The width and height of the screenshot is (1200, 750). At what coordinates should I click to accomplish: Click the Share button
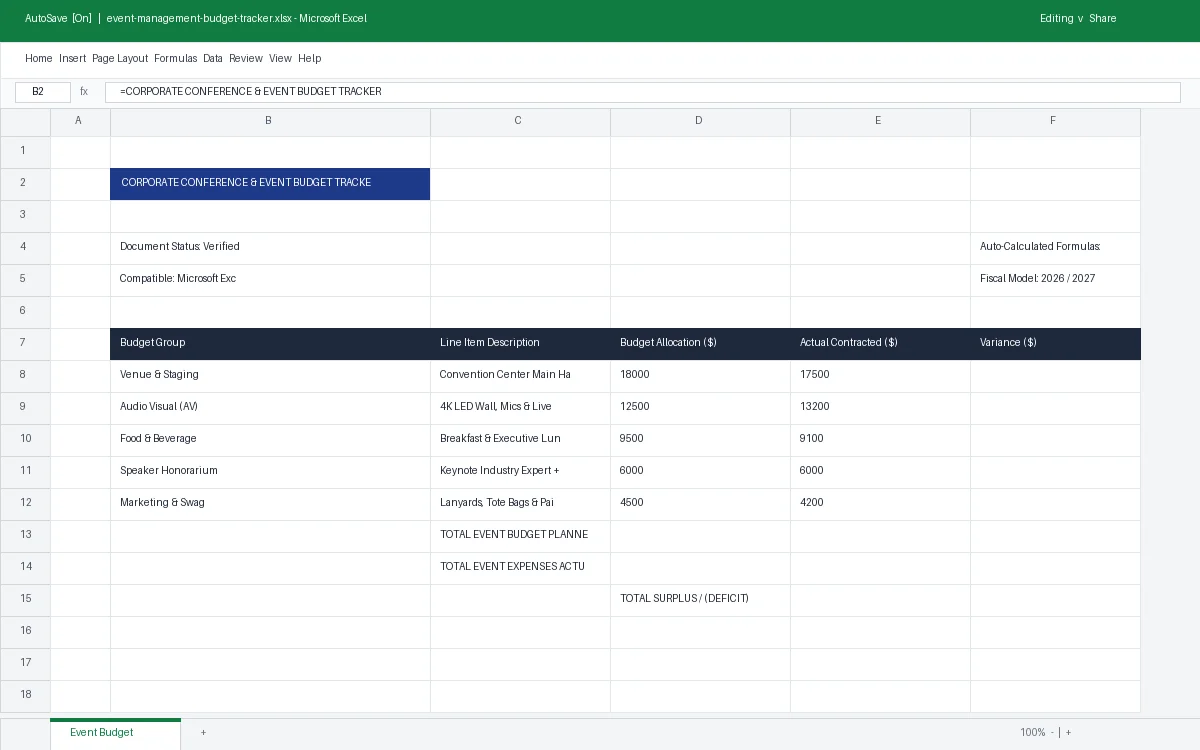pos(1103,19)
